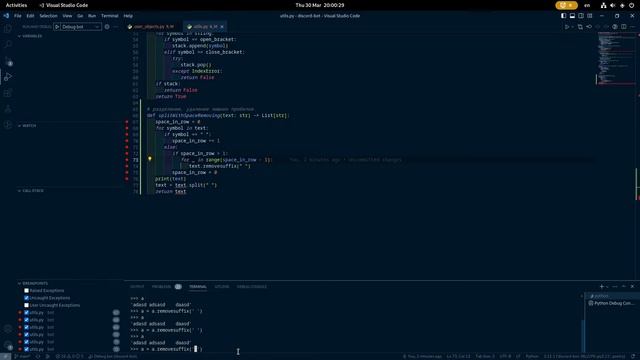640x360 pixels.
Task: Toggle the primary side bar layout icon
Action: point(563,16)
